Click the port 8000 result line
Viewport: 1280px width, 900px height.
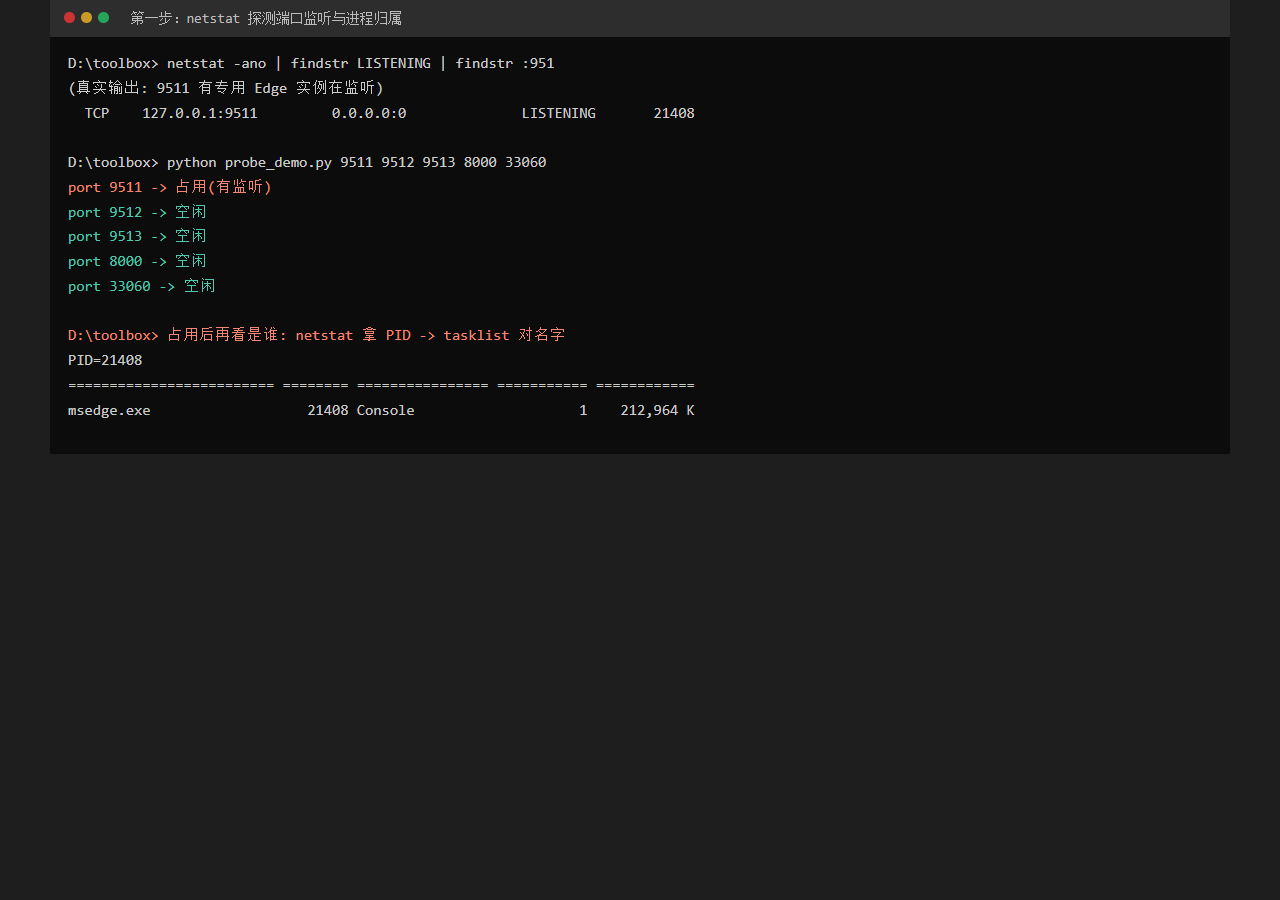[137, 261]
